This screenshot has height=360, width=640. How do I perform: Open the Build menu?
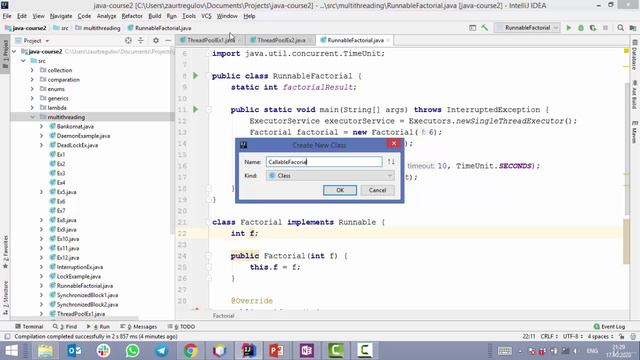coord(154,16)
